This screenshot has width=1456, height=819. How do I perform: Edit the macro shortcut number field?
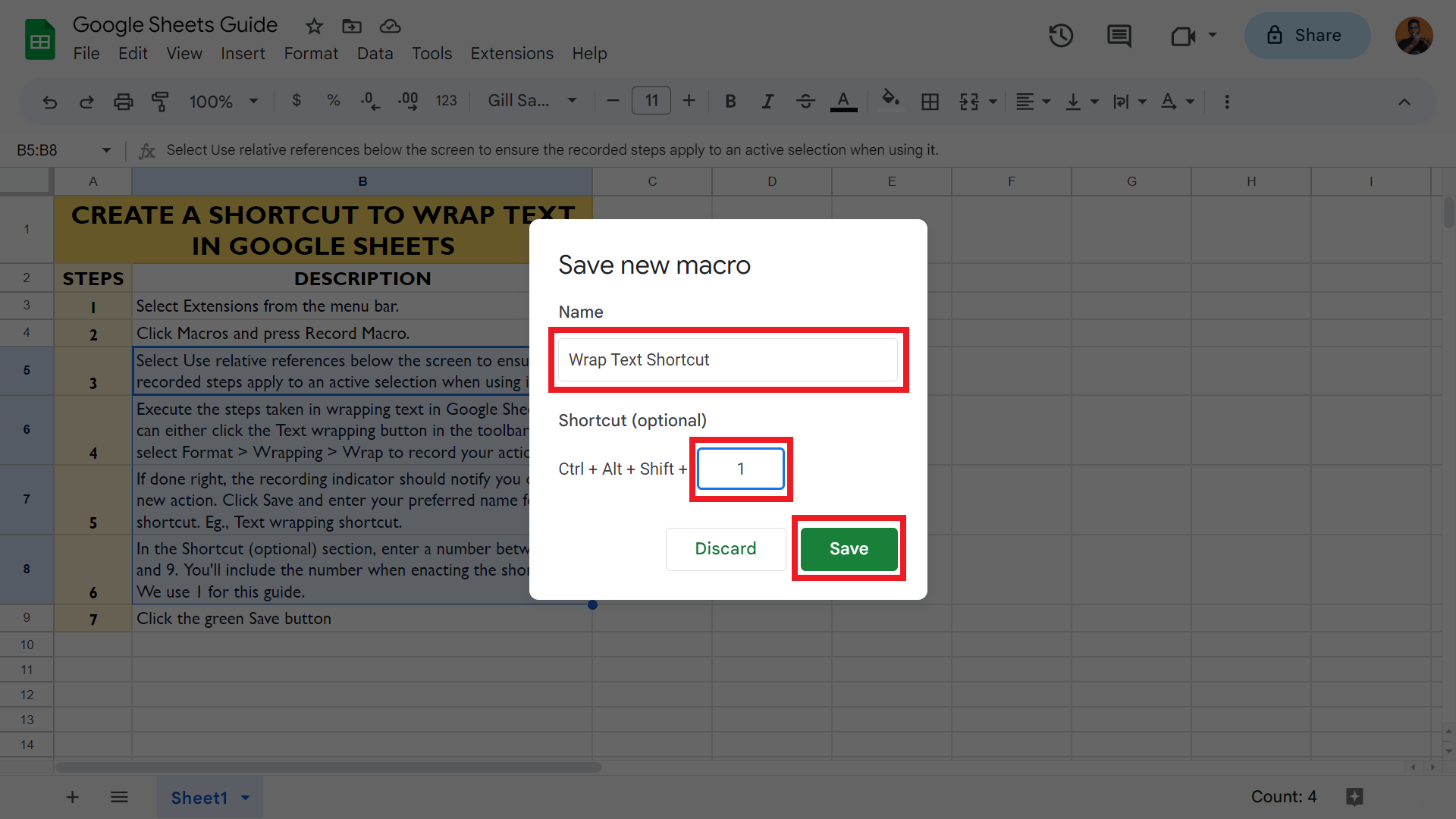click(x=740, y=469)
